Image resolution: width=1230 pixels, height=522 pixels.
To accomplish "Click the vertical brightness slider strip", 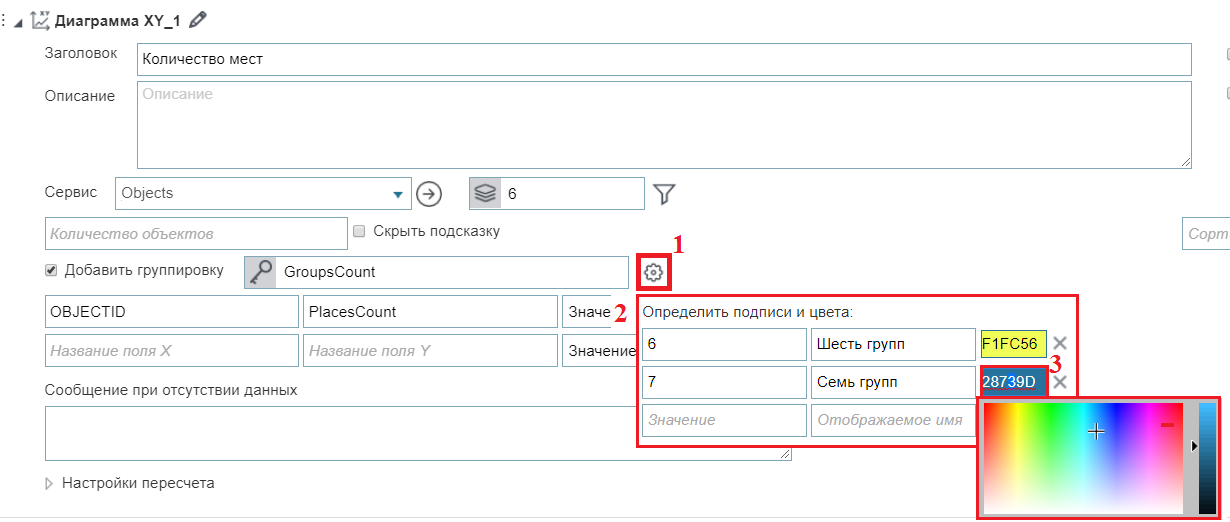I will pyautogui.click(x=1207, y=458).
